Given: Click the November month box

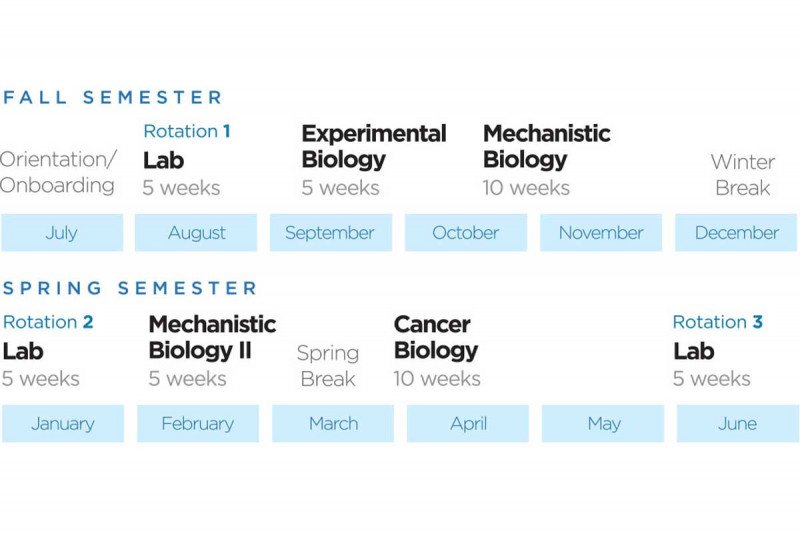Looking at the screenshot, I should coord(601,233).
